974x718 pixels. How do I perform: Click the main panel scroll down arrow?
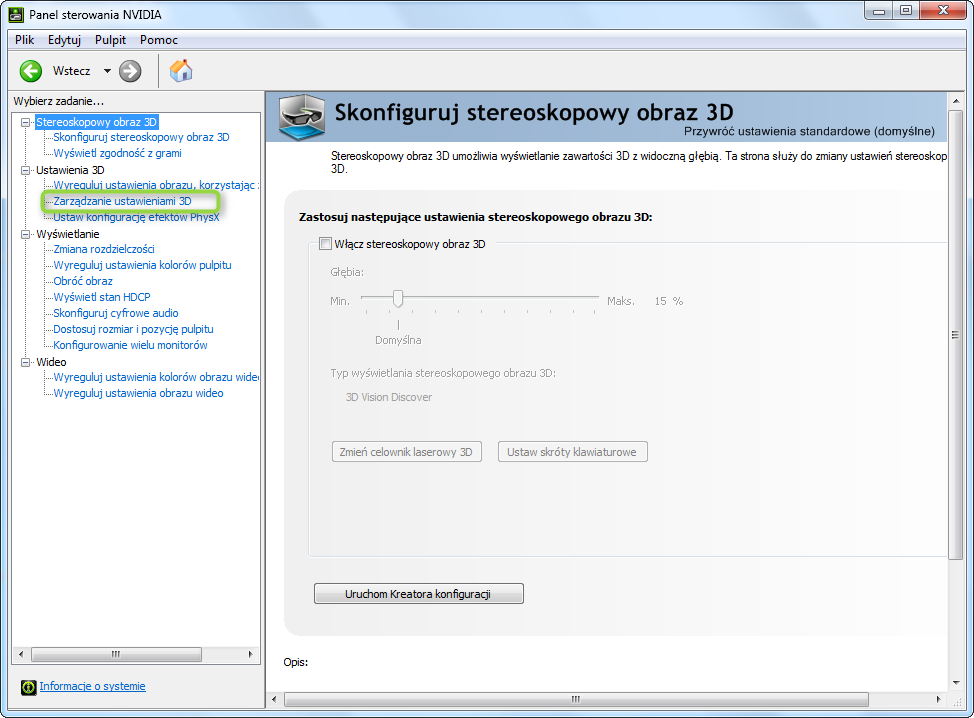tap(955, 684)
